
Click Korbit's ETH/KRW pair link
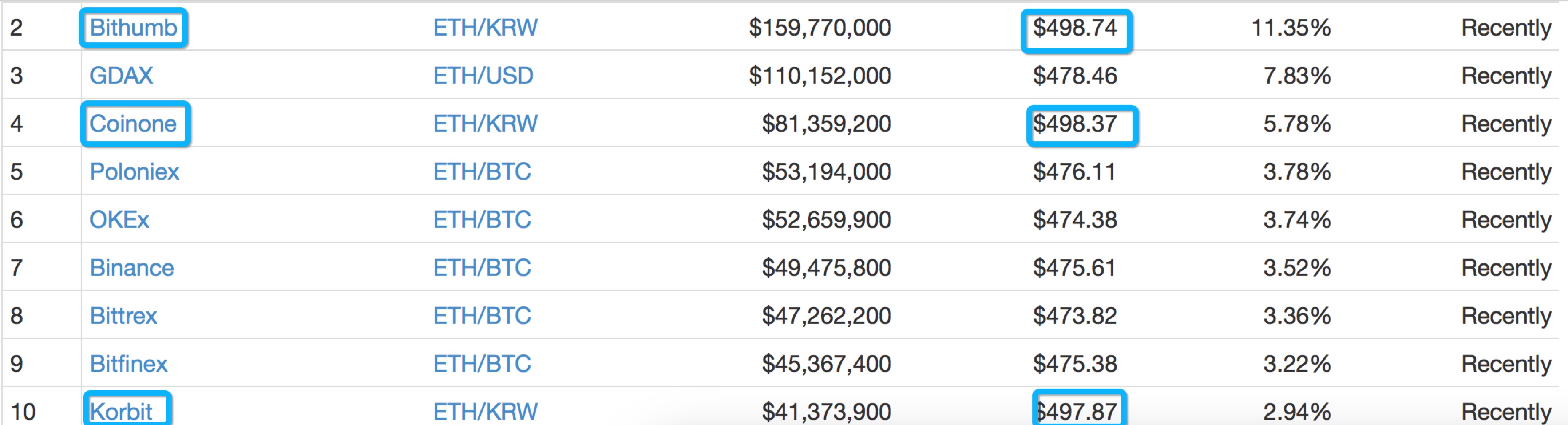(x=486, y=412)
